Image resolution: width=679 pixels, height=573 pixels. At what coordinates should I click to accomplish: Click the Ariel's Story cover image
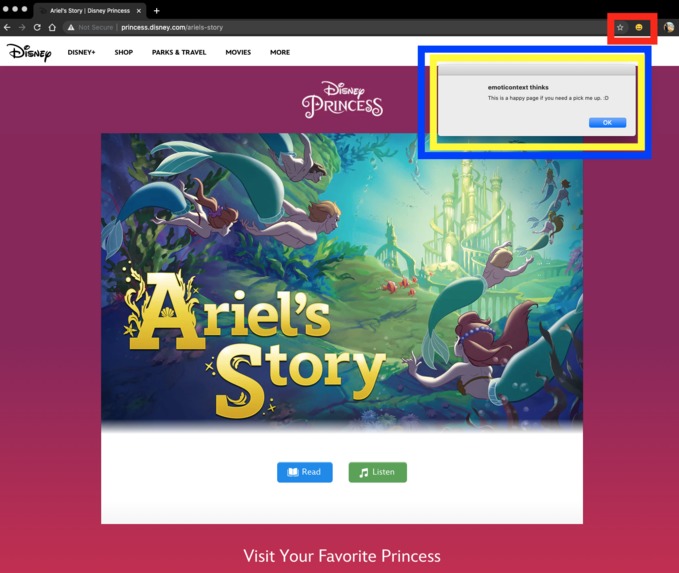342,282
